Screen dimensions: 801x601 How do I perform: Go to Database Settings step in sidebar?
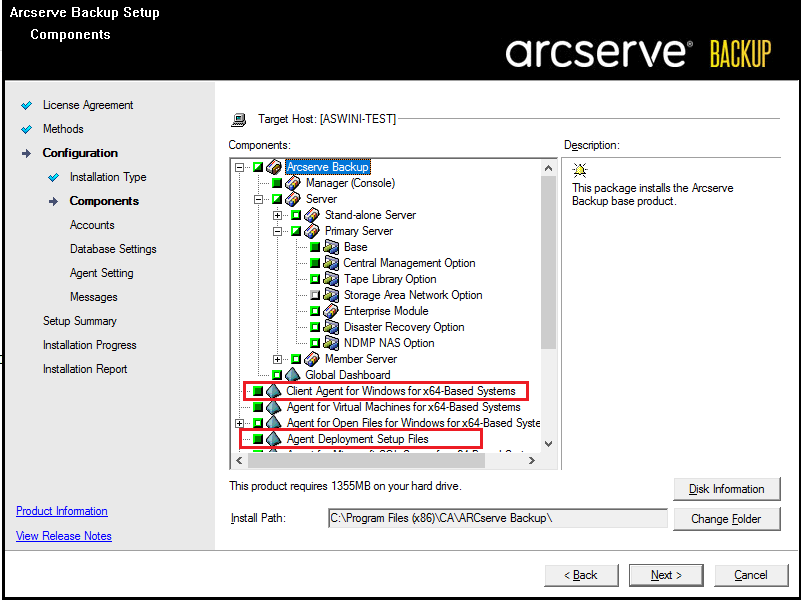click(x=113, y=249)
